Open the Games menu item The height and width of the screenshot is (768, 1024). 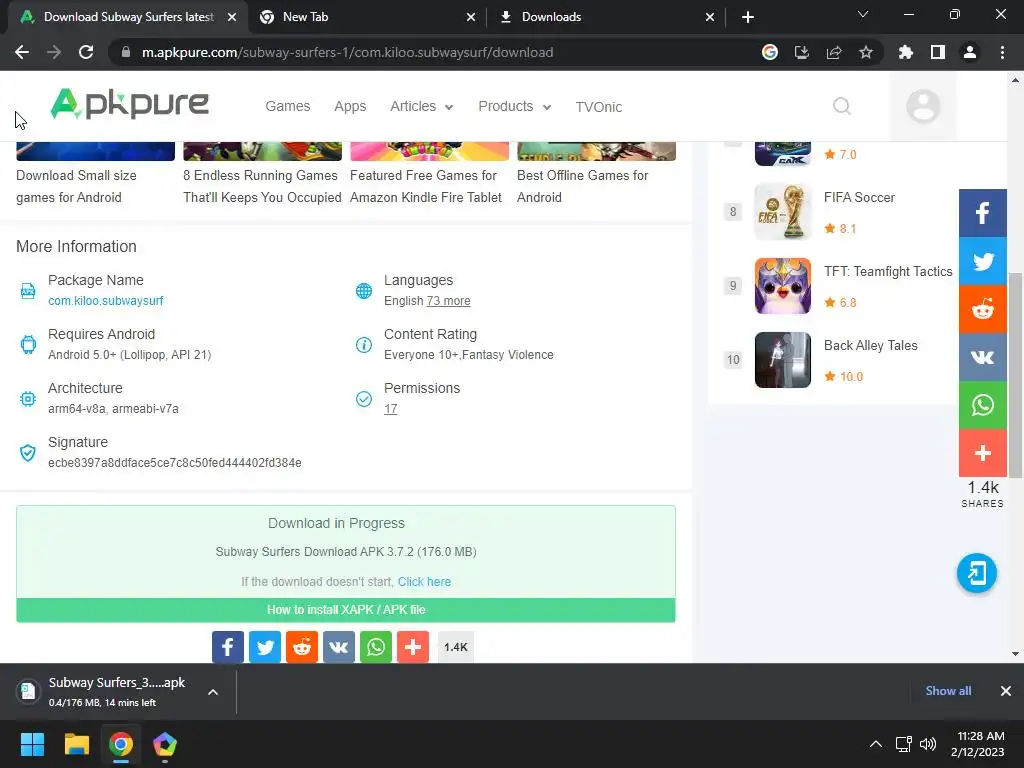pos(287,106)
